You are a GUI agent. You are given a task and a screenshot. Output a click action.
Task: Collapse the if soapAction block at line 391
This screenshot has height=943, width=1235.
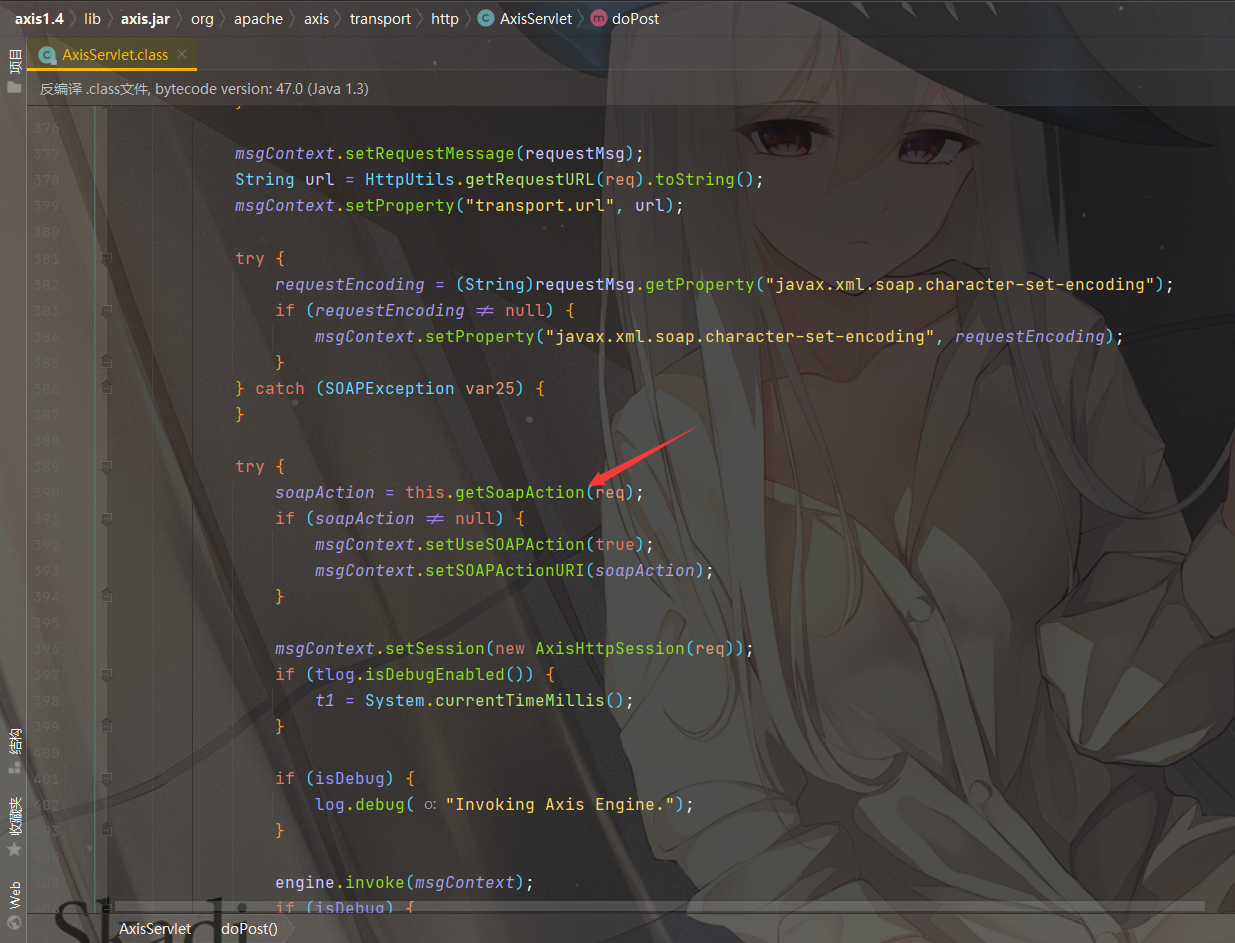[106, 518]
